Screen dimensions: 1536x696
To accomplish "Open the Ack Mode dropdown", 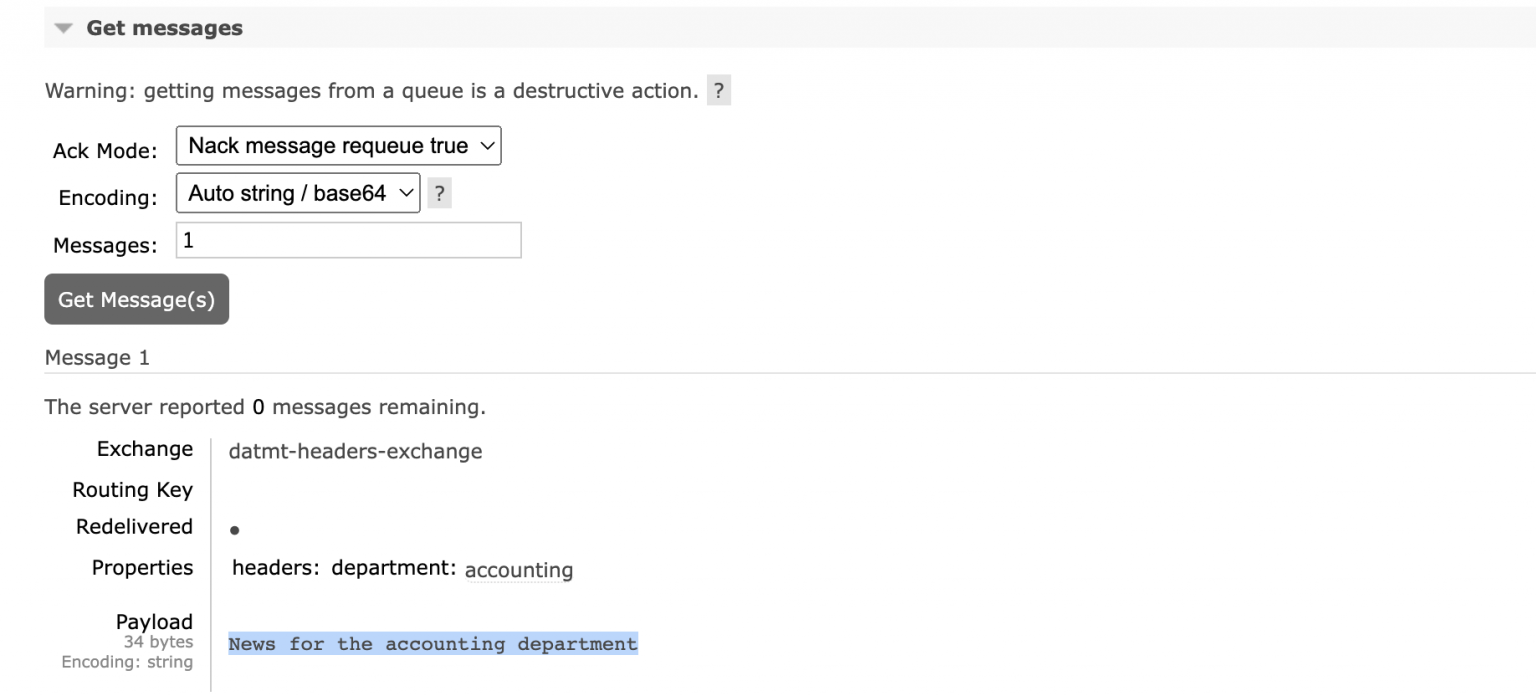I will [x=338, y=146].
